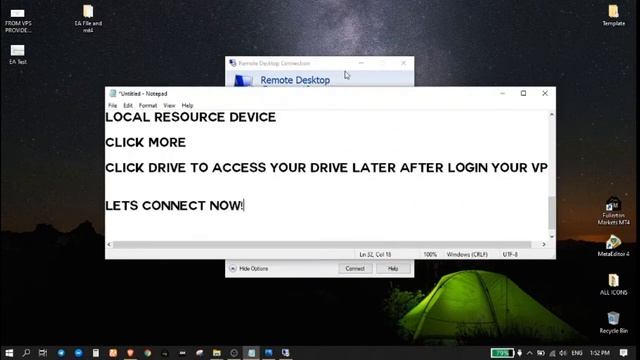640x360 pixels.
Task: Click the network signal tray icon
Action: pyautogui.click(x=552, y=353)
